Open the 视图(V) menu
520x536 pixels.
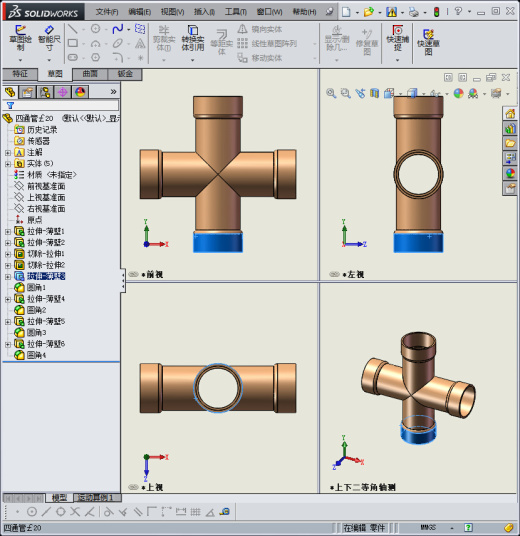pyautogui.click(x=172, y=12)
